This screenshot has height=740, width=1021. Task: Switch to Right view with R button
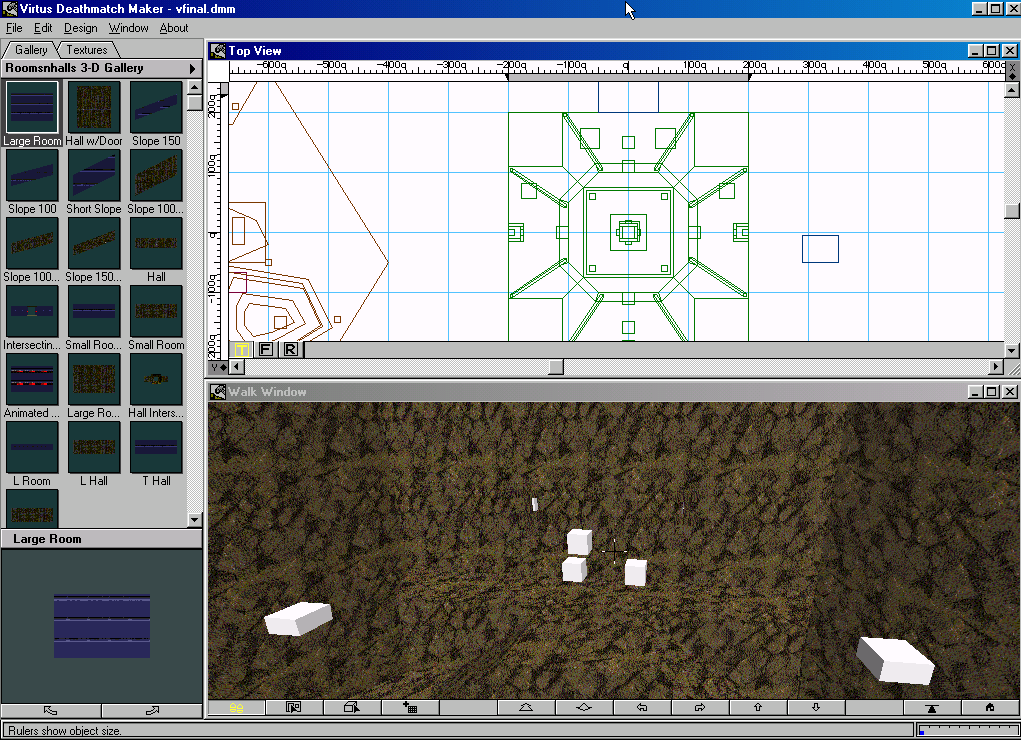[290, 349]
